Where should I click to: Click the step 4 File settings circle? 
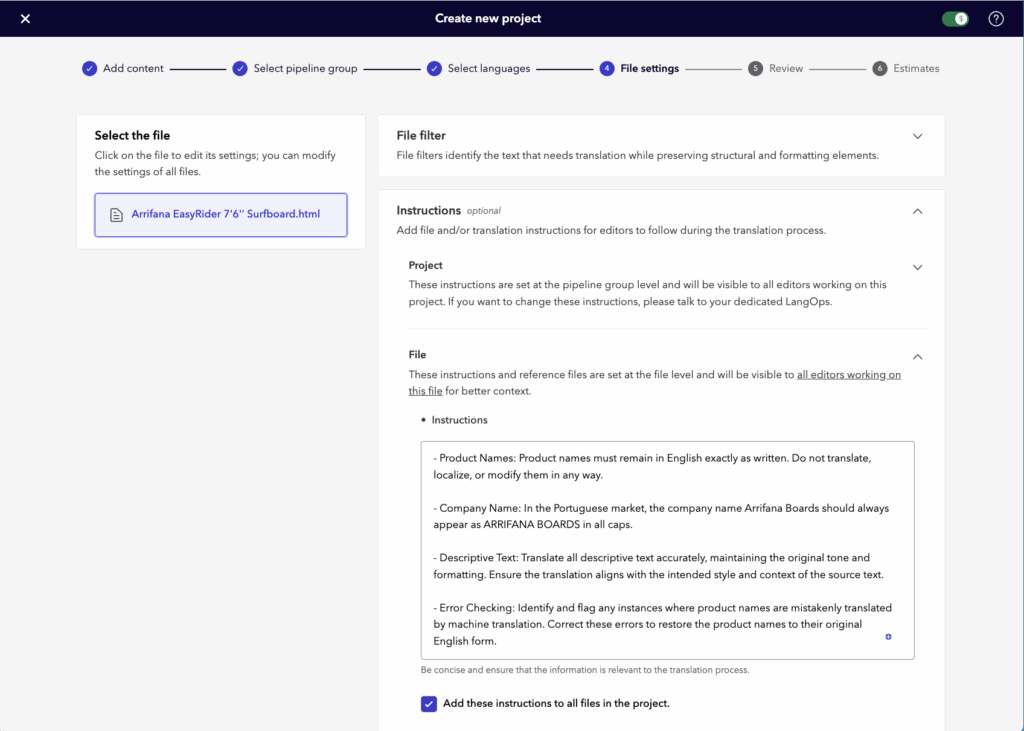pyautogui.click(x=607, y=69)
